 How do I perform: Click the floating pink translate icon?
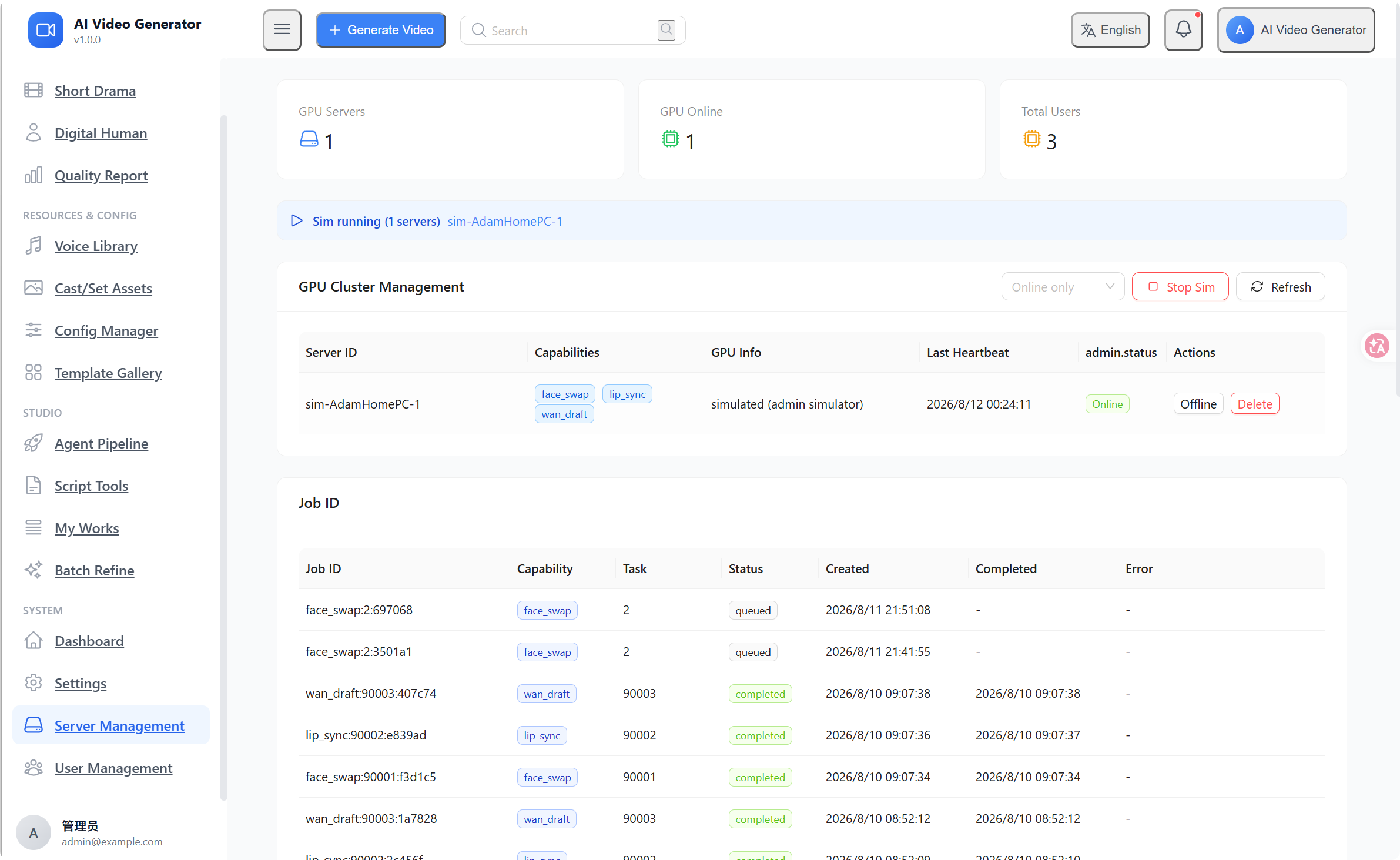(x=1376, y=346)
